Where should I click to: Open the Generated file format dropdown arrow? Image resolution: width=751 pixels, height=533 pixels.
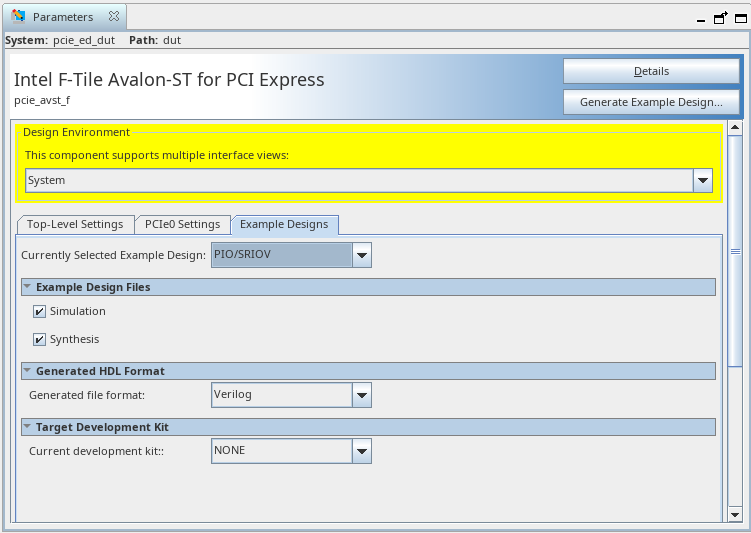(362, 395)
